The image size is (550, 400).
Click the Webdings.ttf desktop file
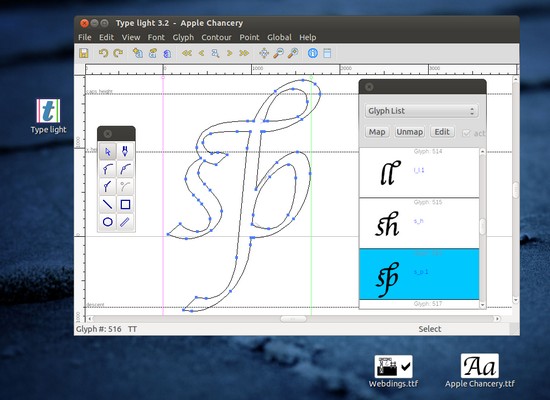[x=393, y=371]
